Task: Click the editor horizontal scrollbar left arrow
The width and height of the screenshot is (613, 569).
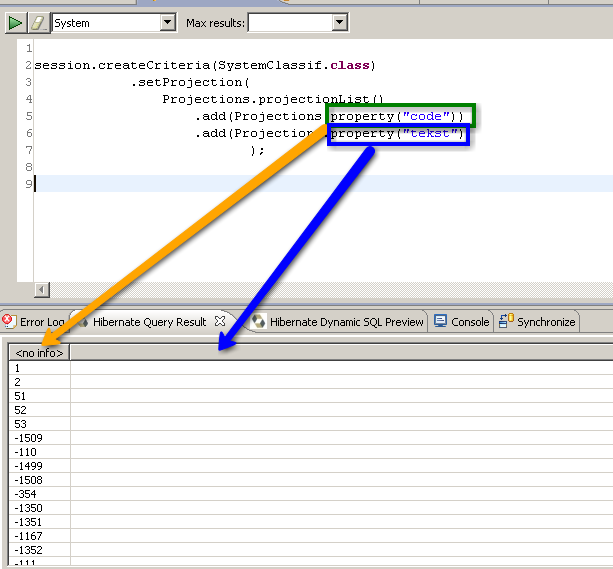Action: [x=42, y=290]
